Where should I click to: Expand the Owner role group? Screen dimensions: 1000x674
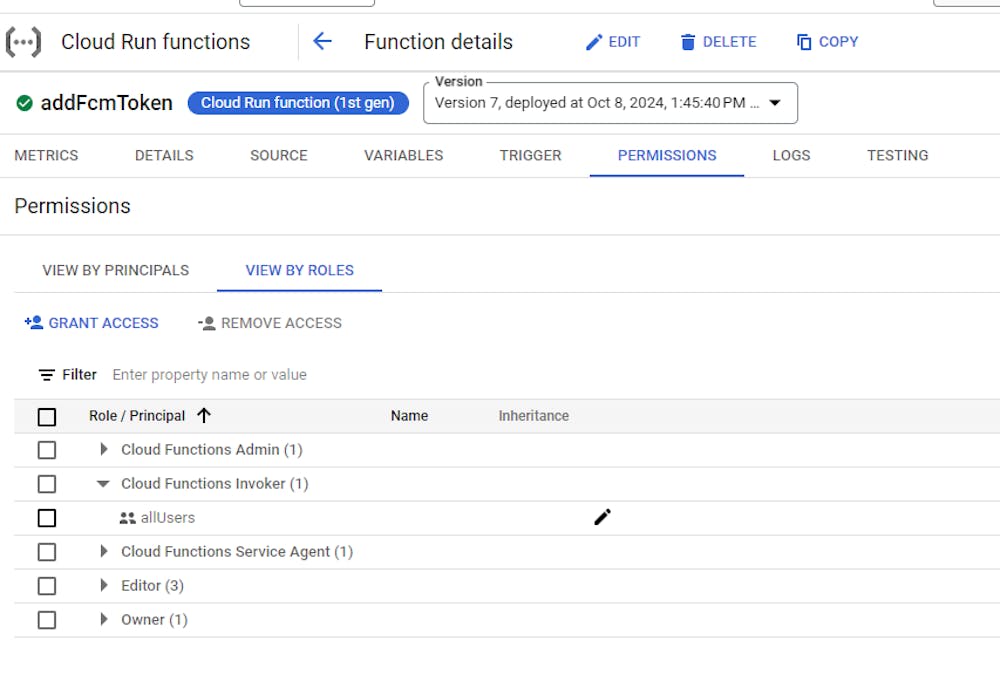coord(103,620)
